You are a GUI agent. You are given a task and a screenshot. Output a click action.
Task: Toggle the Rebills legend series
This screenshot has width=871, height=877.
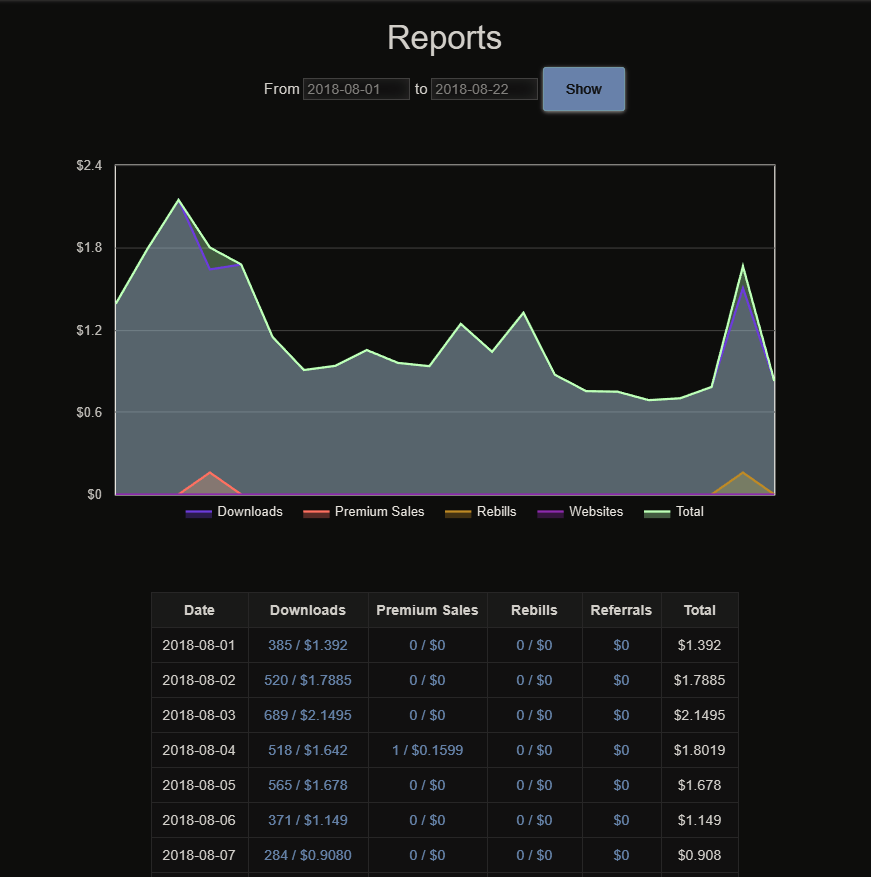(x=496, y=512)
